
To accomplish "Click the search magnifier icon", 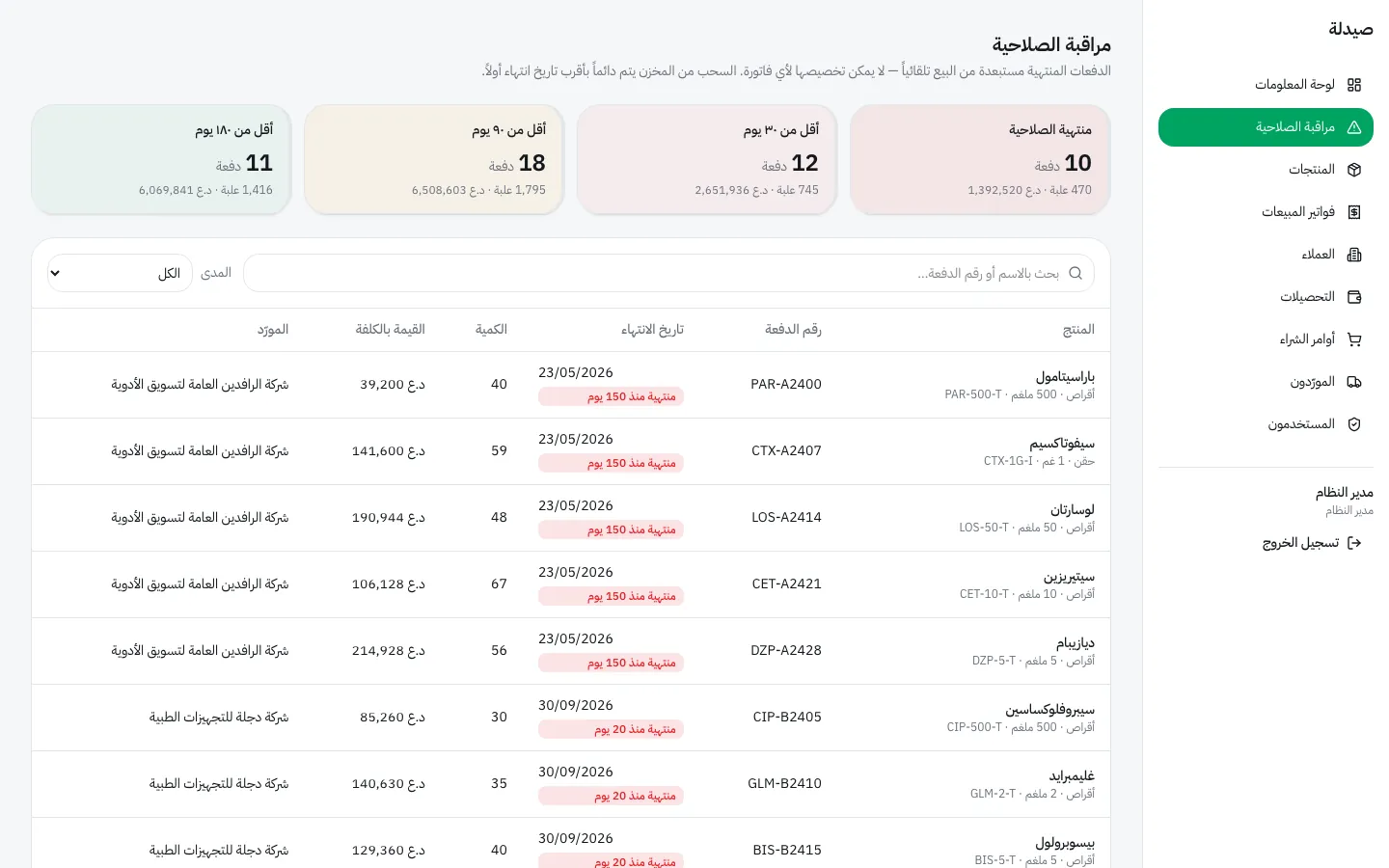I will coord(1076,273).
